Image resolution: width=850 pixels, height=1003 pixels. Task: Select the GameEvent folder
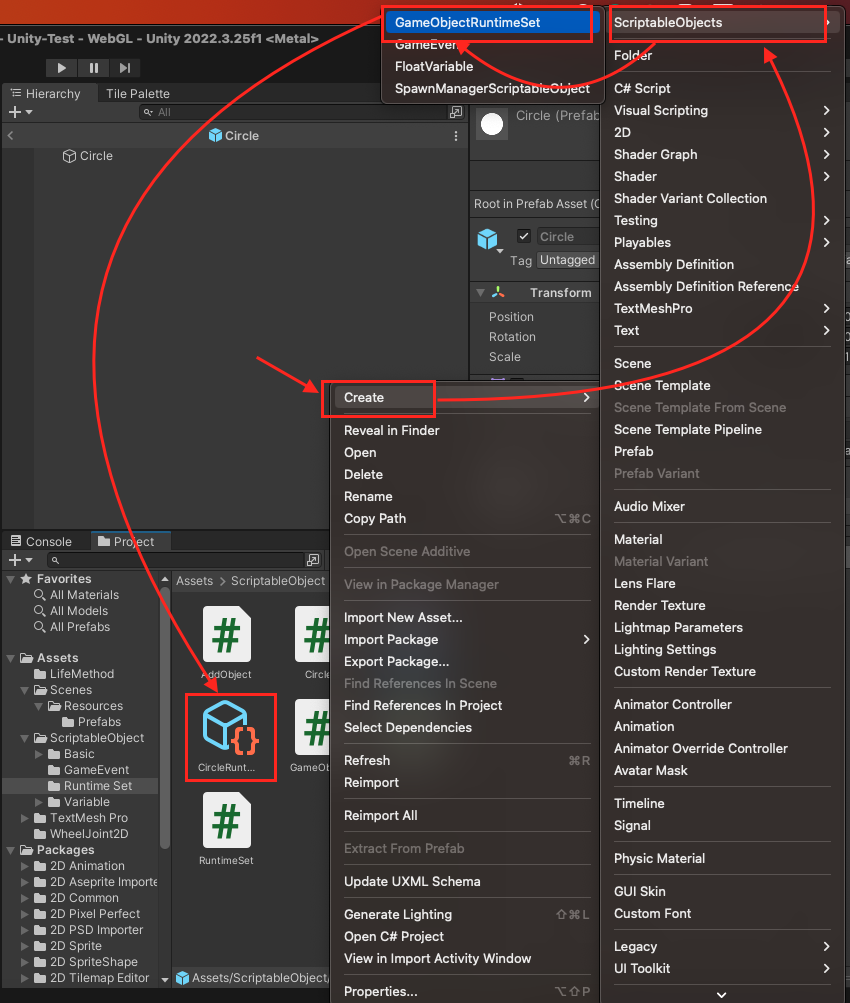[x=88, y=770]
